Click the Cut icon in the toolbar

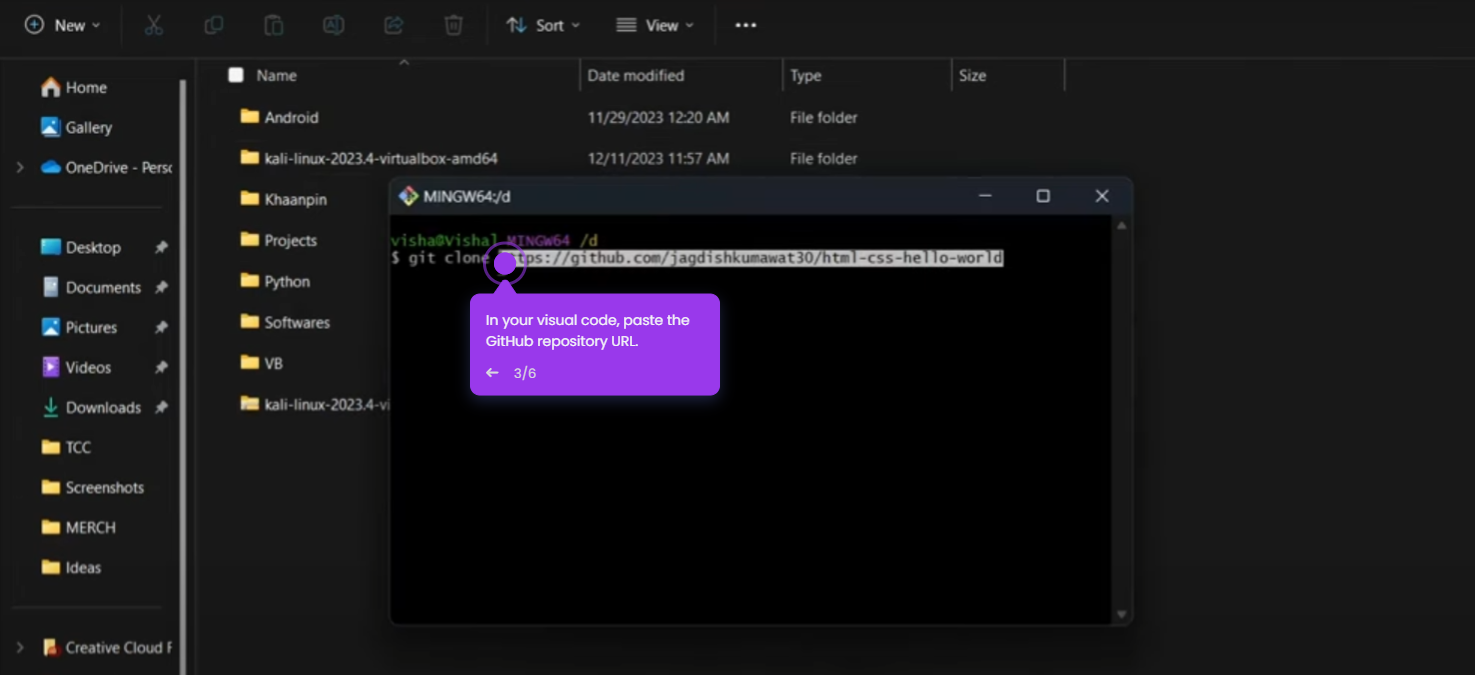click(153, 25)
